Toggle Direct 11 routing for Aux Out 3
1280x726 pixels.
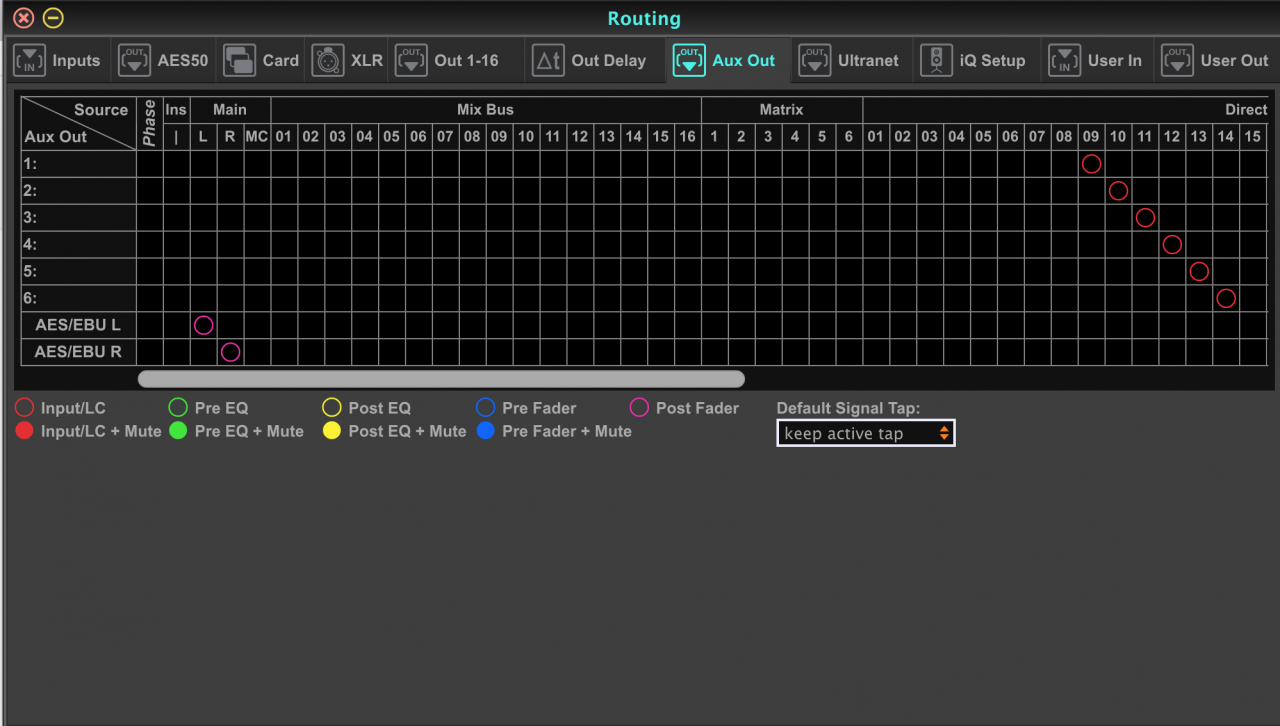click(x=1145, y=217)
